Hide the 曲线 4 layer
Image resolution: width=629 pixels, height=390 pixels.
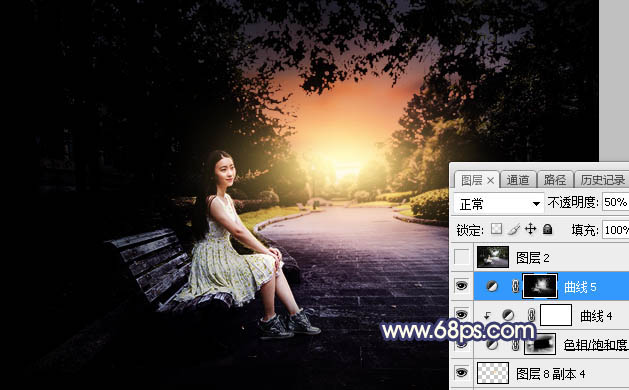tap(462, 315)
